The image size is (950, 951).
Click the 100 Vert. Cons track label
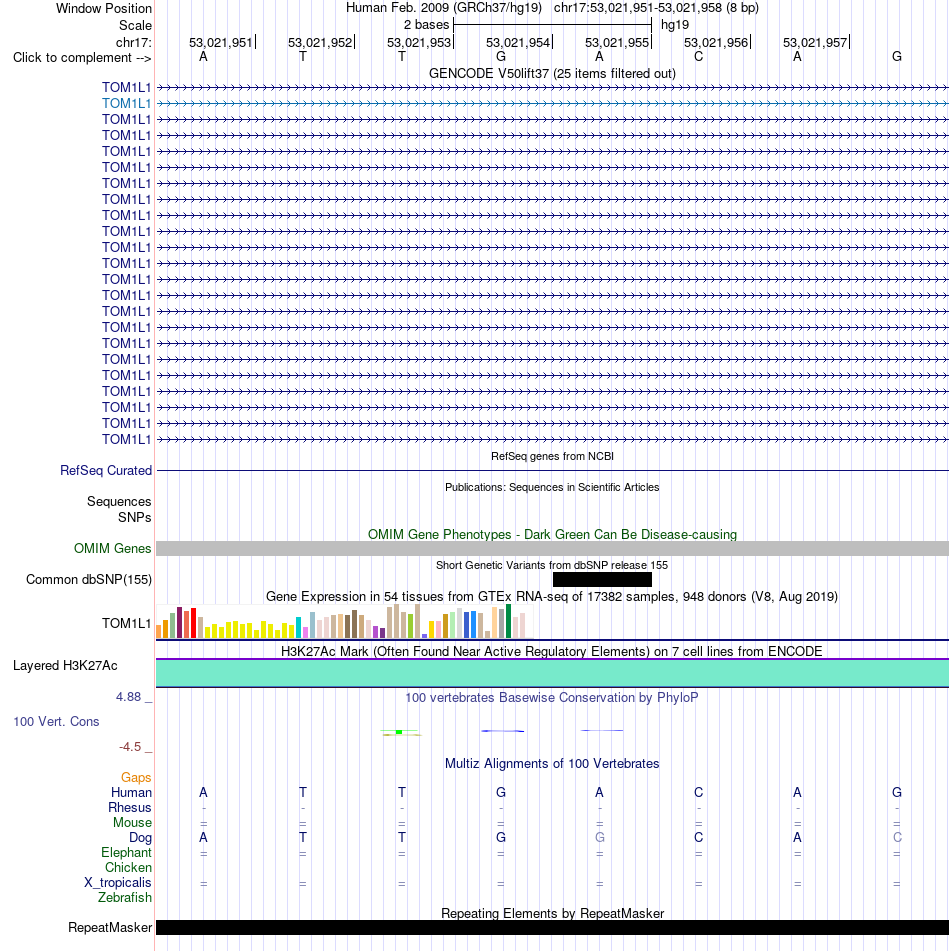56,722
